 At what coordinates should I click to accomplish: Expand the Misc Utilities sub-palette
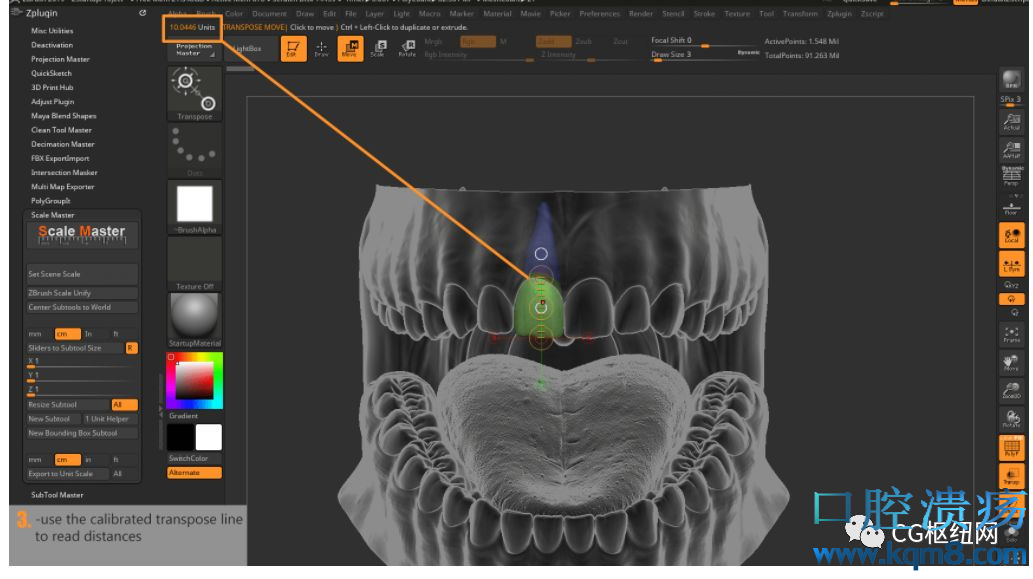tap(52, 31)
